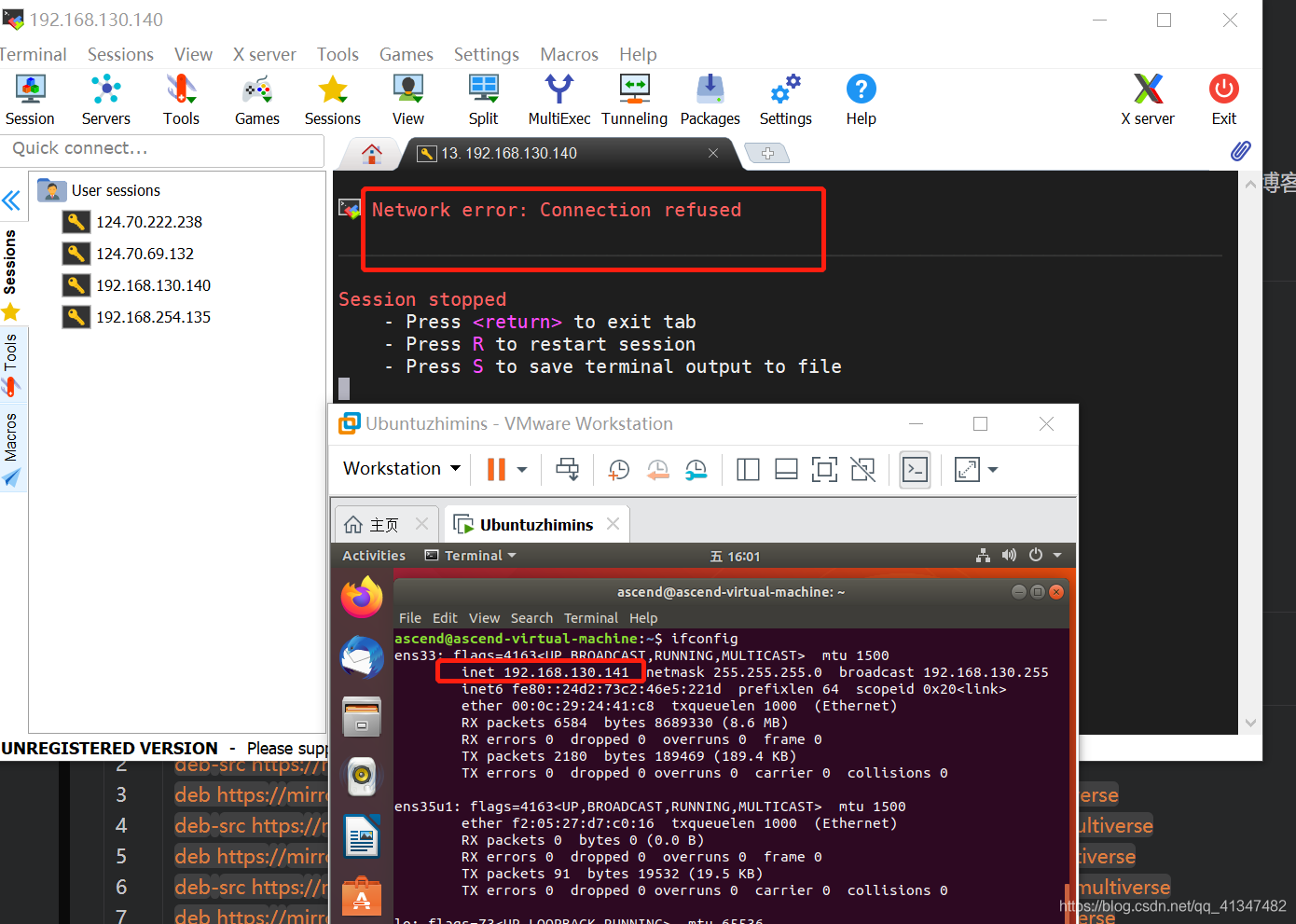Open the Macros vertical sidebar tab

click(x=11, y=449)
